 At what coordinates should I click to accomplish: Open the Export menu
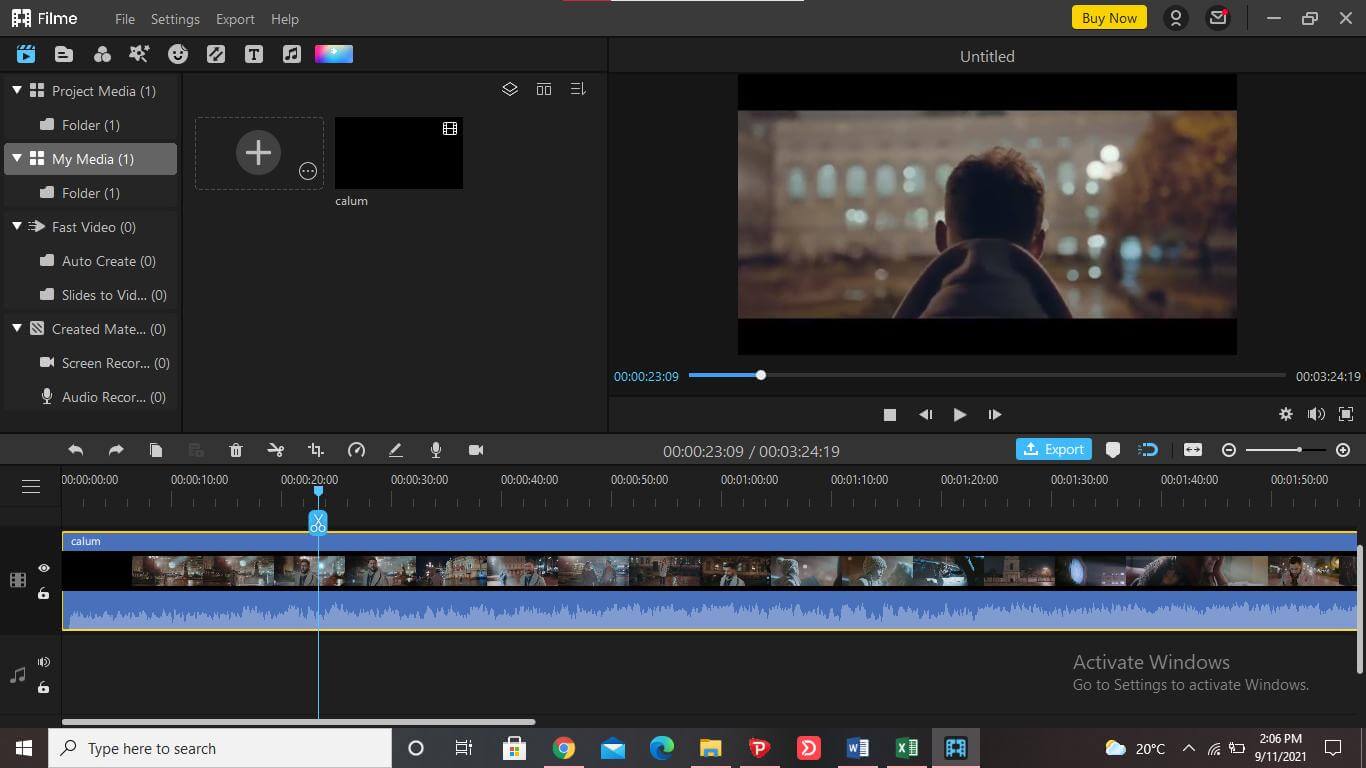point(235,19)
